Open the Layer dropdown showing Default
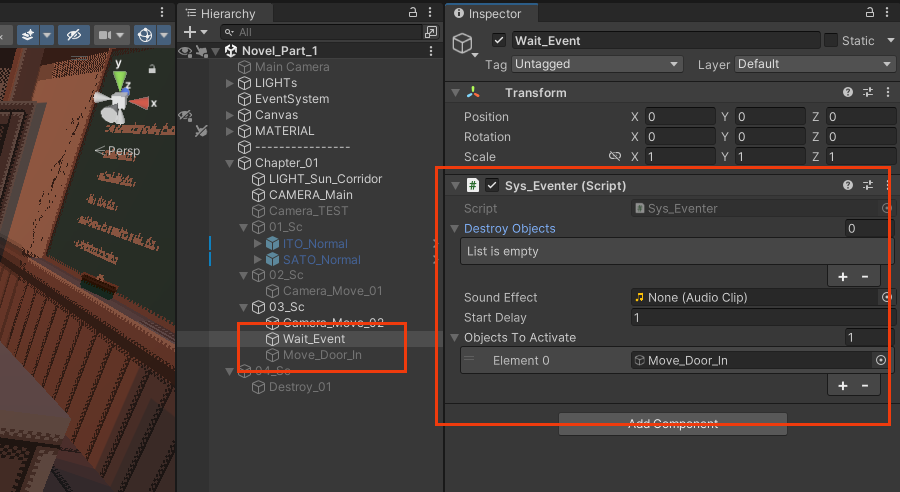This screenshot has height=492, width=900. coord(814,64)
